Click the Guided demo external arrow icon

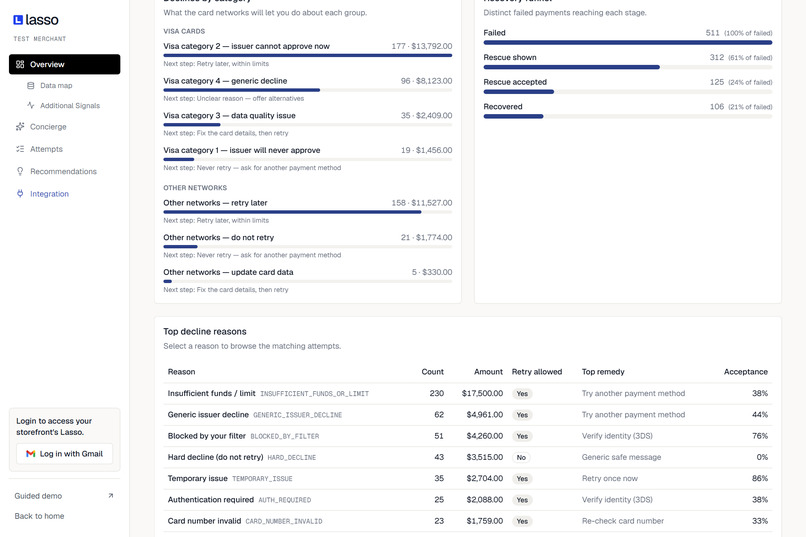point(111,496)
